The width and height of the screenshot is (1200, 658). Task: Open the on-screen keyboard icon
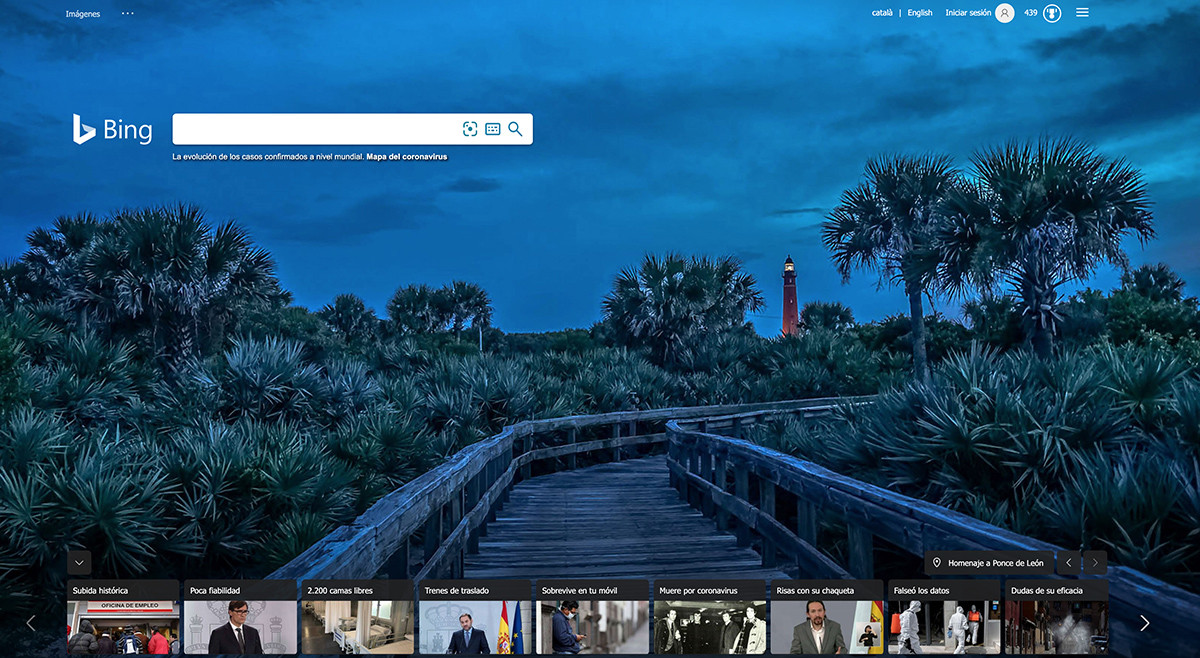491,128
